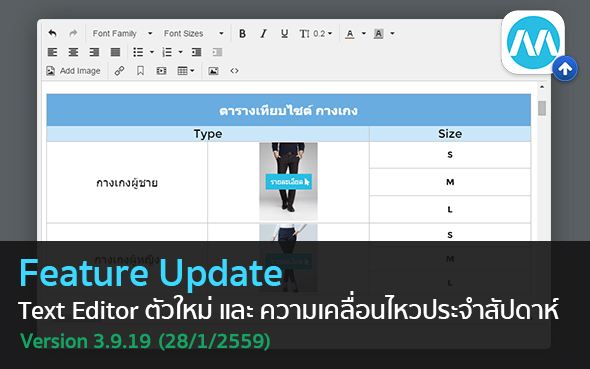The width and height of the screenshot is (590, 369).
Task: Insert a bullet list
Action: pyautogui.click(x=138, y=52)
